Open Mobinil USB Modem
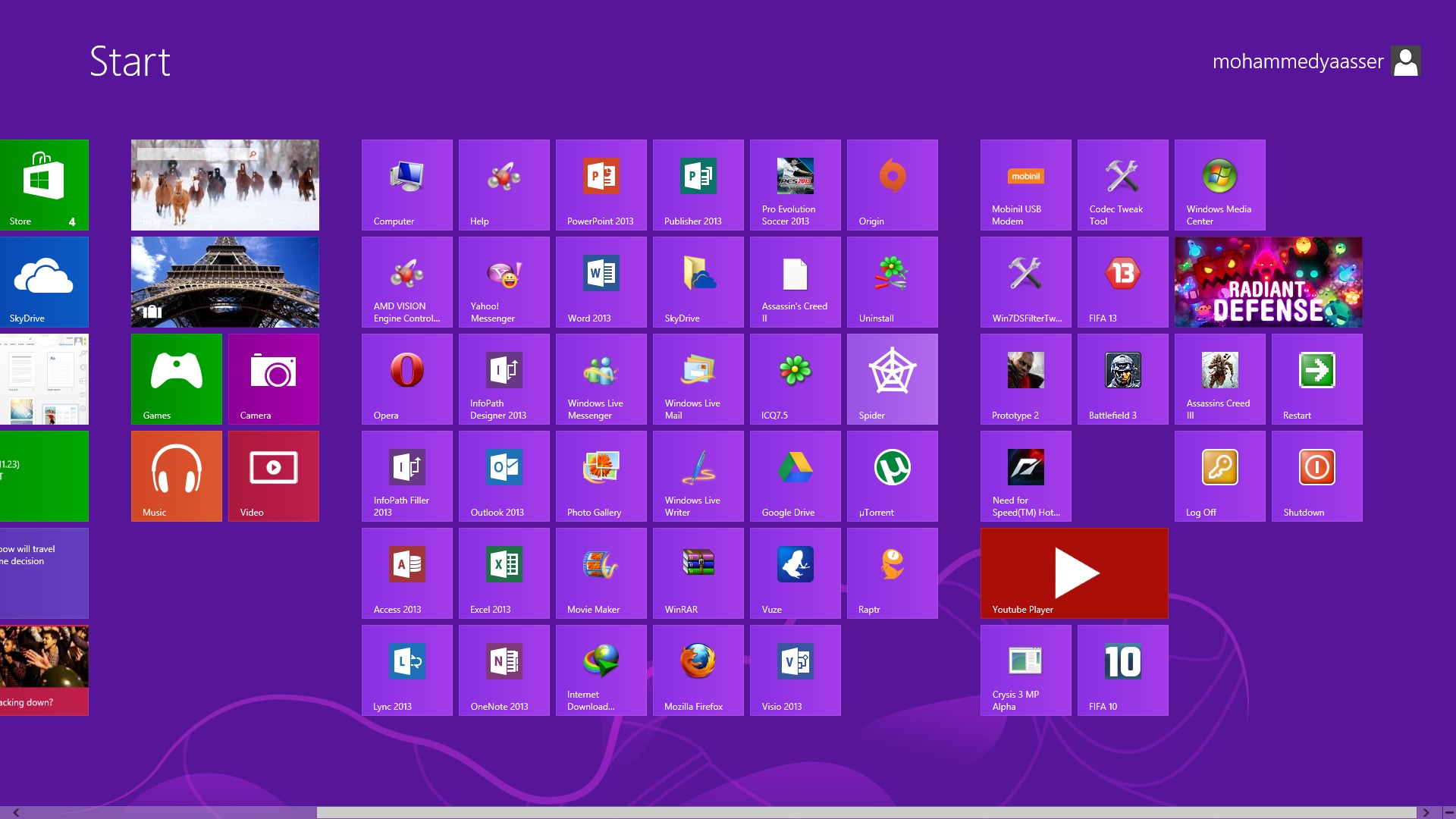 pyautogui.click(x=1026, y=185)
